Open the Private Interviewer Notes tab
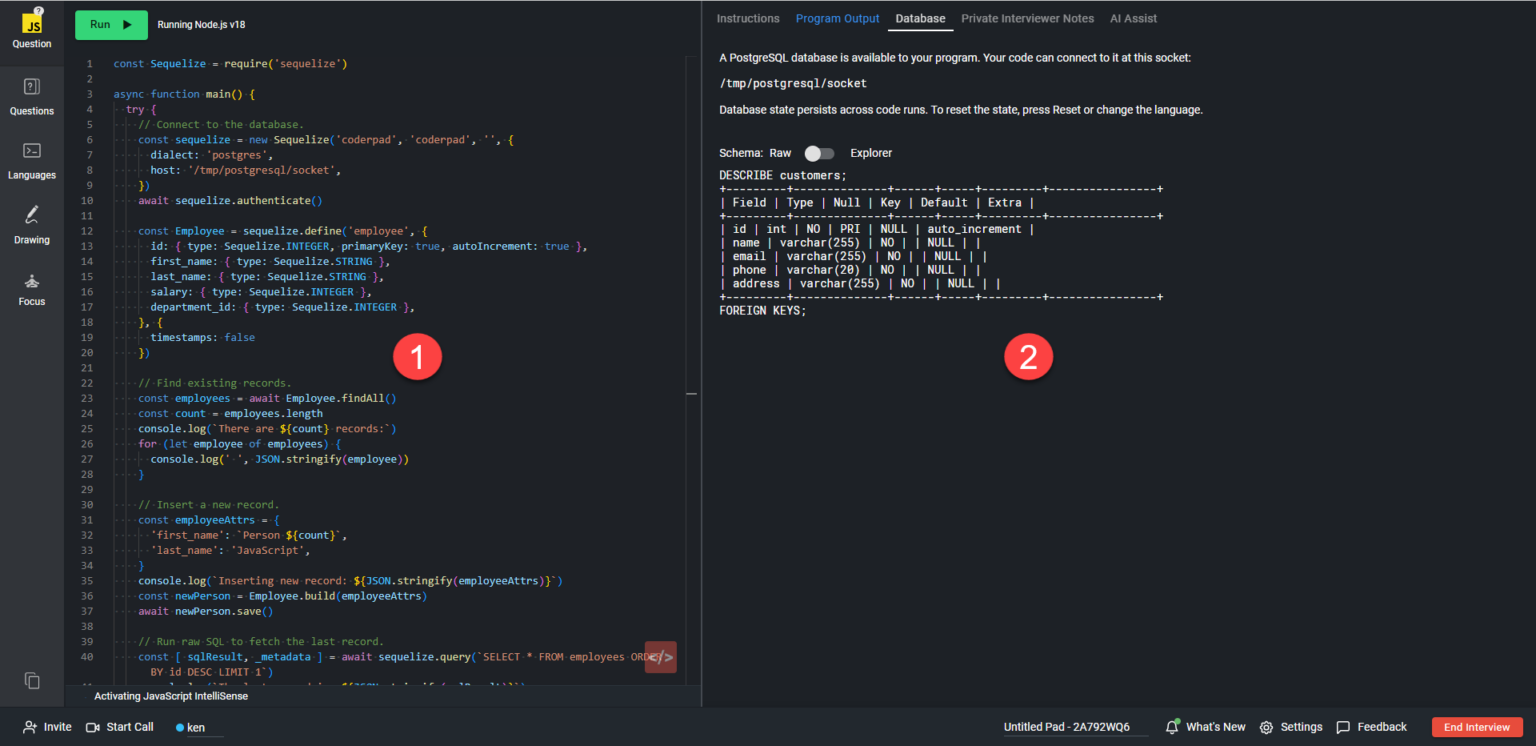1536x746 pixels. (1027, 18)
